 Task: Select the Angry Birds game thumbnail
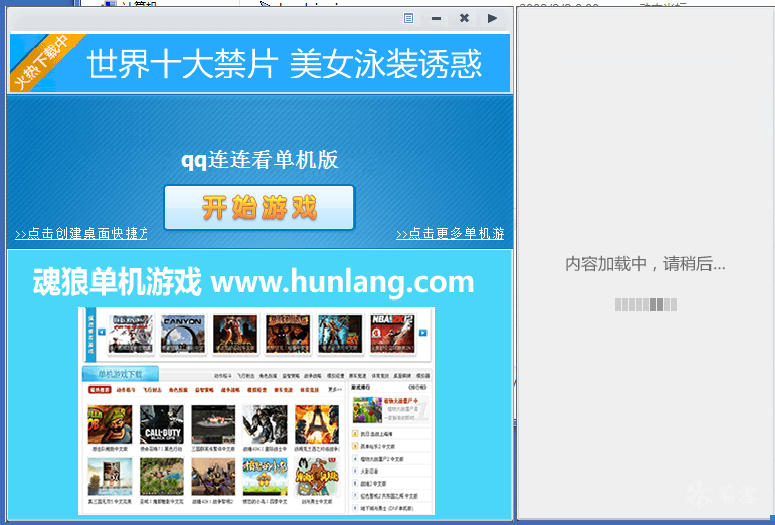[264, 476]
